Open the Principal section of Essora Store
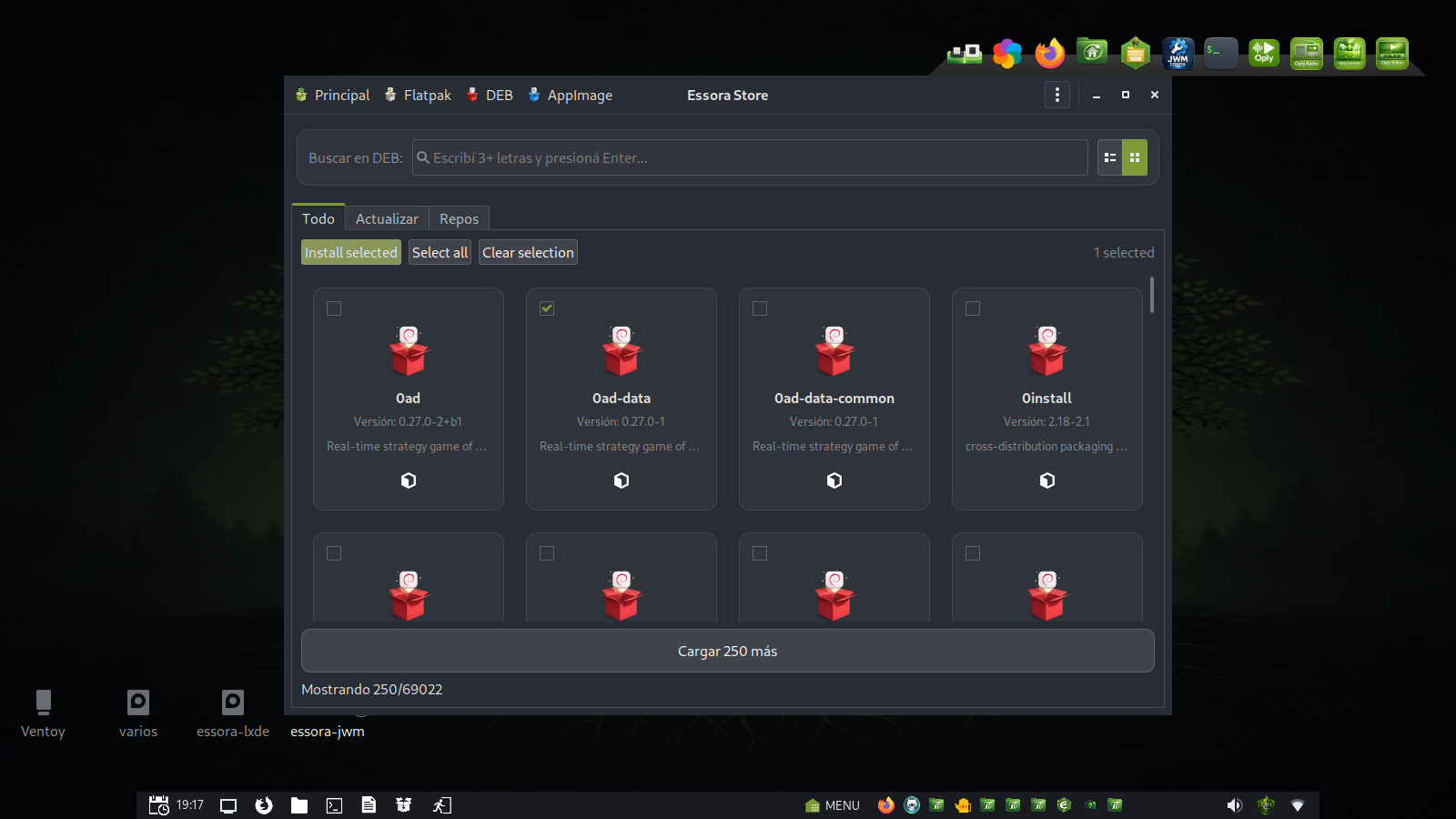The image size is (1456, 819). 333,95
